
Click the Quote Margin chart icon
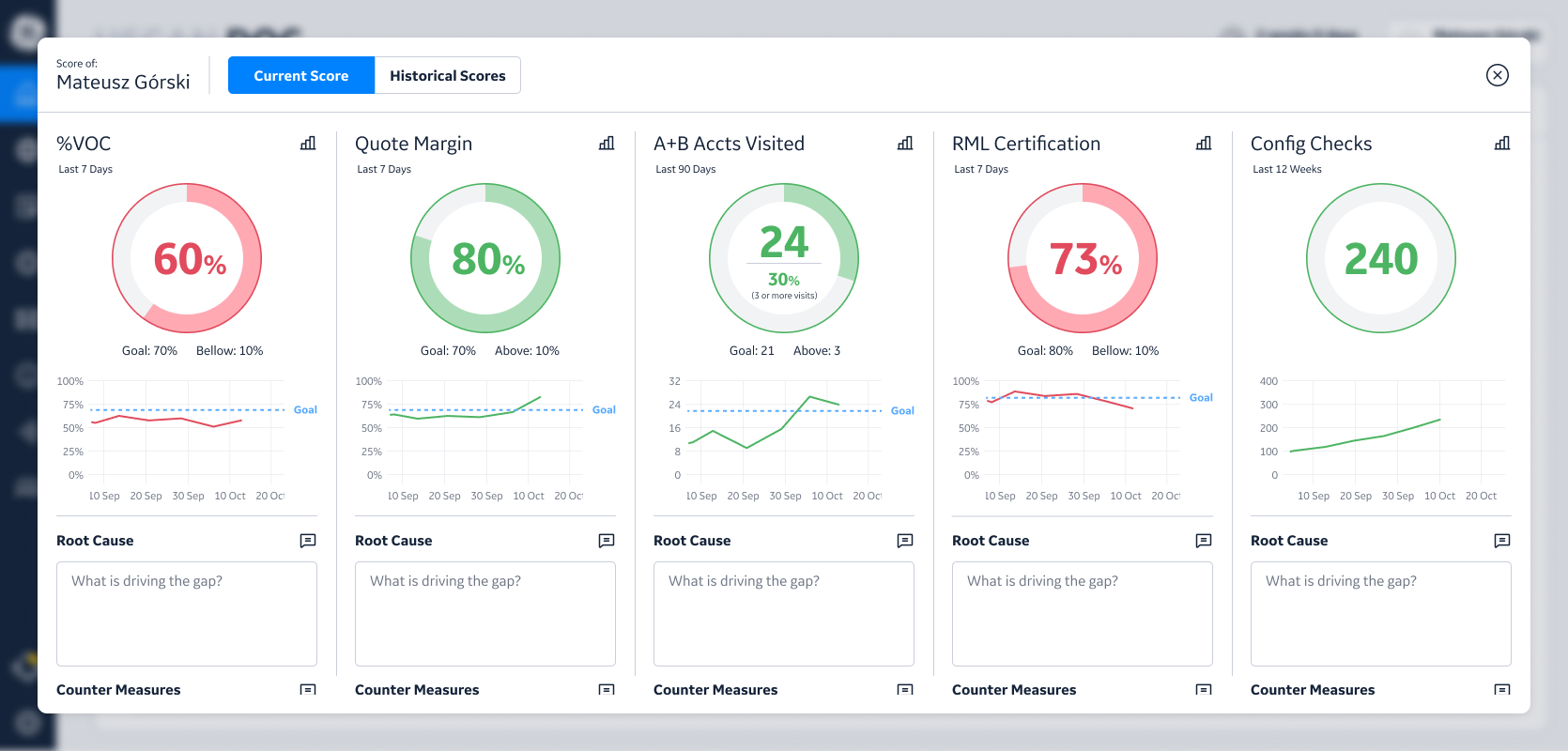tap(607, 144)
